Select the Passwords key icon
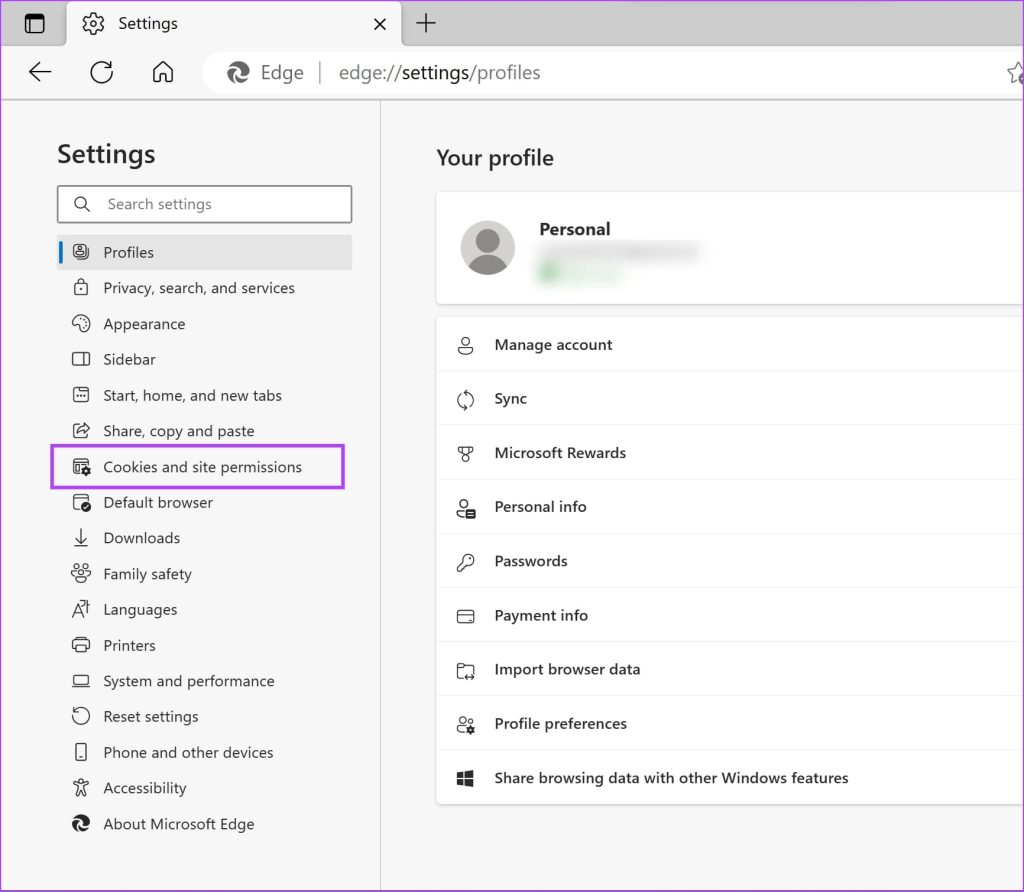This screenshot has height=892, width=1024. point(465,561)
